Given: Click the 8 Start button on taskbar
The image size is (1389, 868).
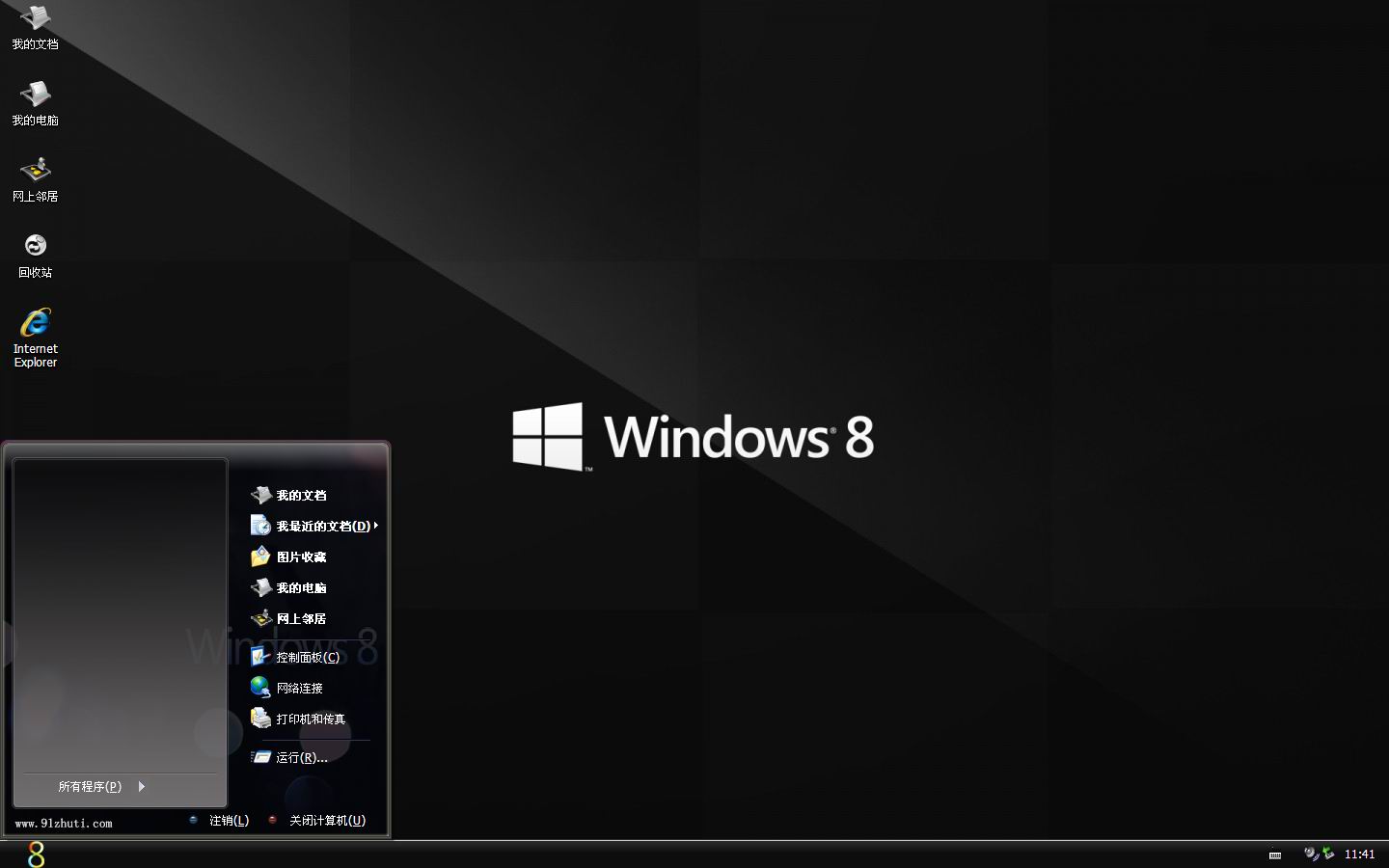Looking at the screenshot, I should point(36,854).
